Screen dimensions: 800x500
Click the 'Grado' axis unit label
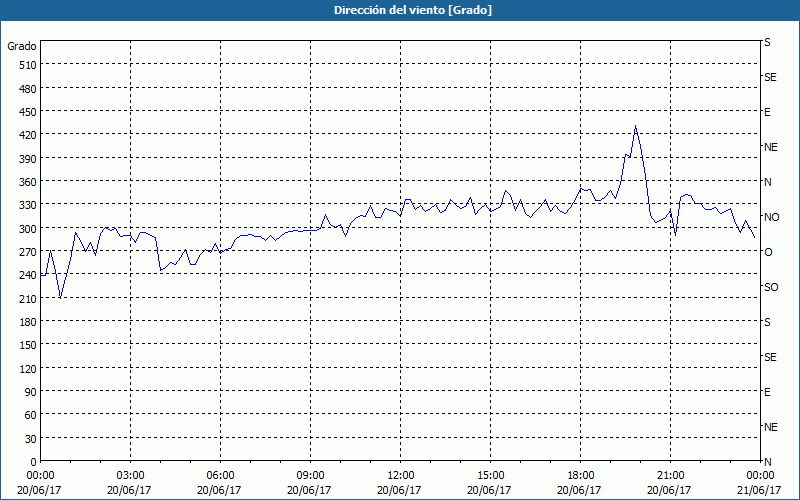tap(22, 46)
